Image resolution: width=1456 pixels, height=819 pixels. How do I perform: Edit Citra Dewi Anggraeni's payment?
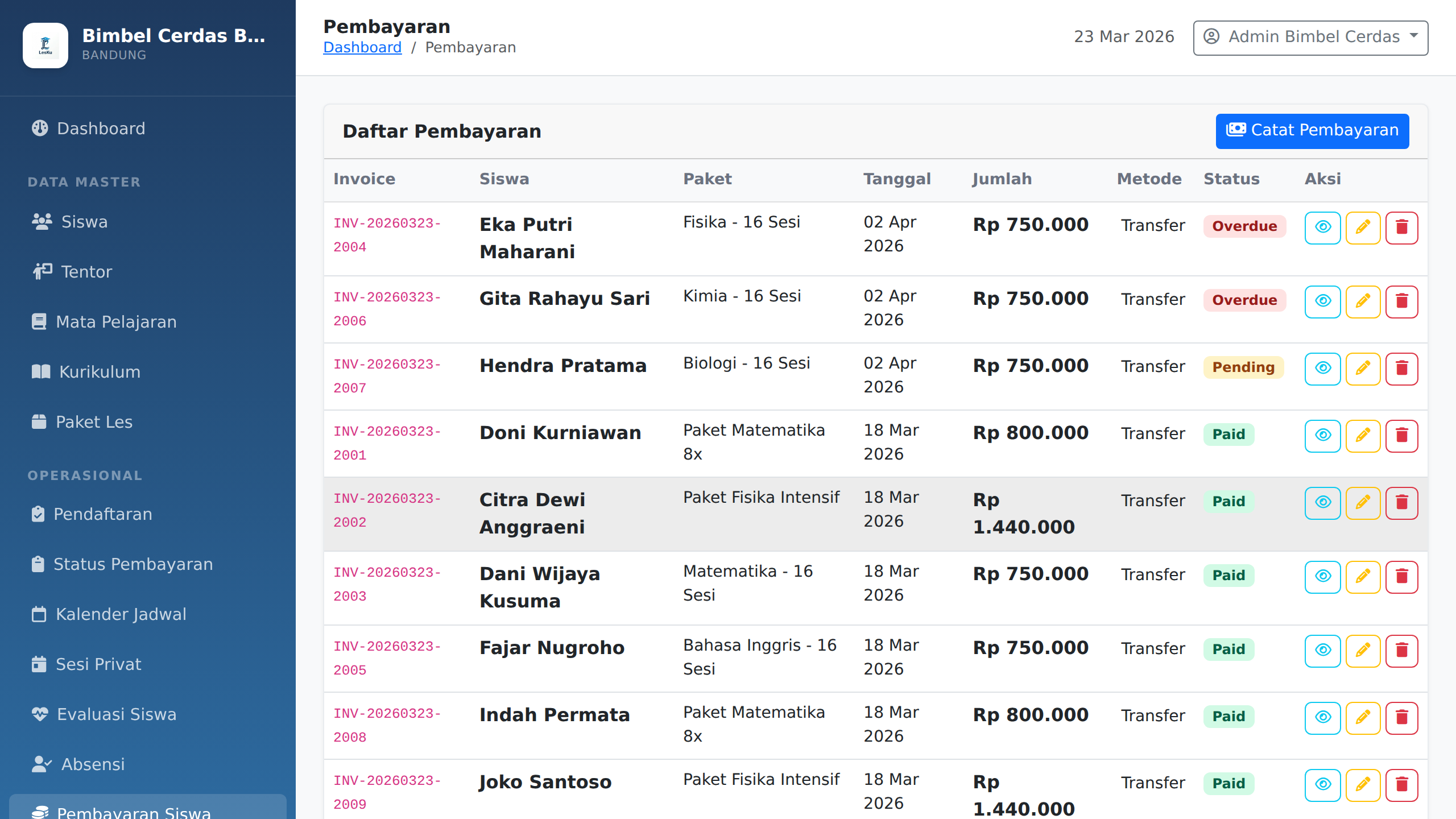(1363, 503)
